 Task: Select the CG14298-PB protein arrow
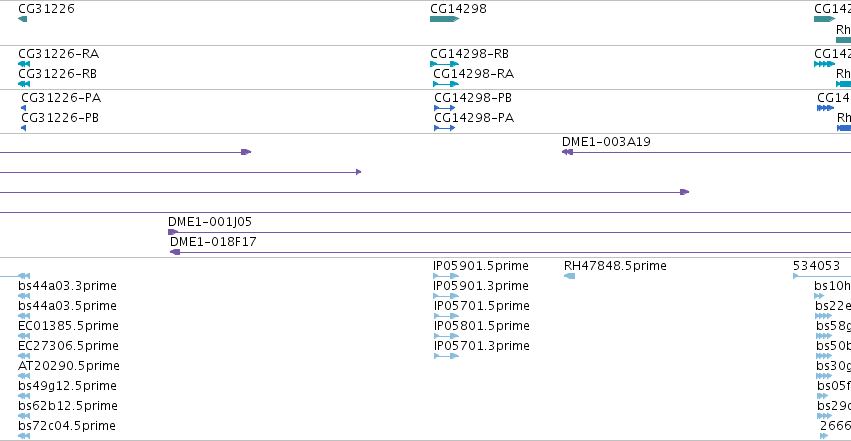point(444,108)
